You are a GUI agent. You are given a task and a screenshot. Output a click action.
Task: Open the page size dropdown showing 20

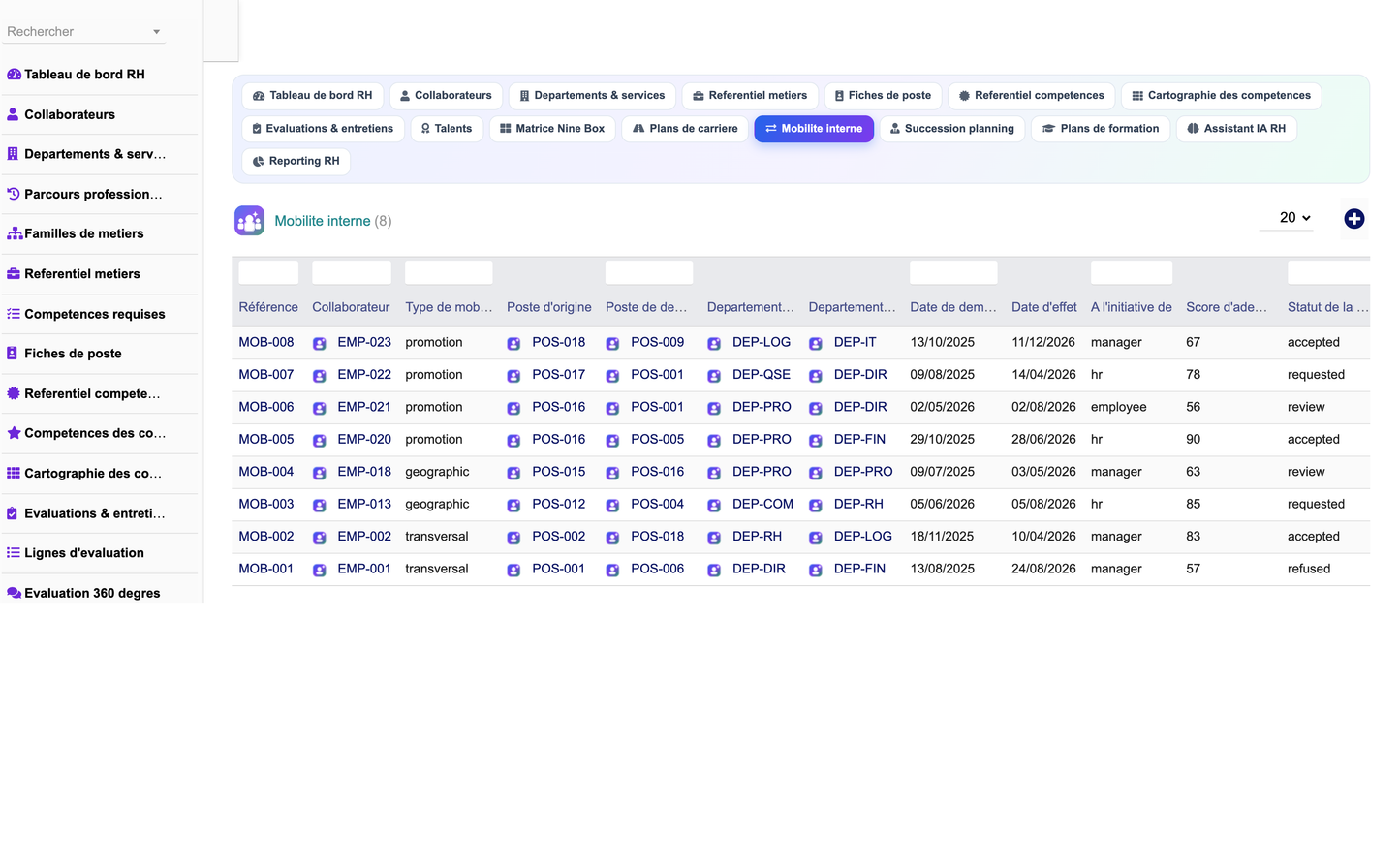pyautogui.click(x=1287, y=218)
